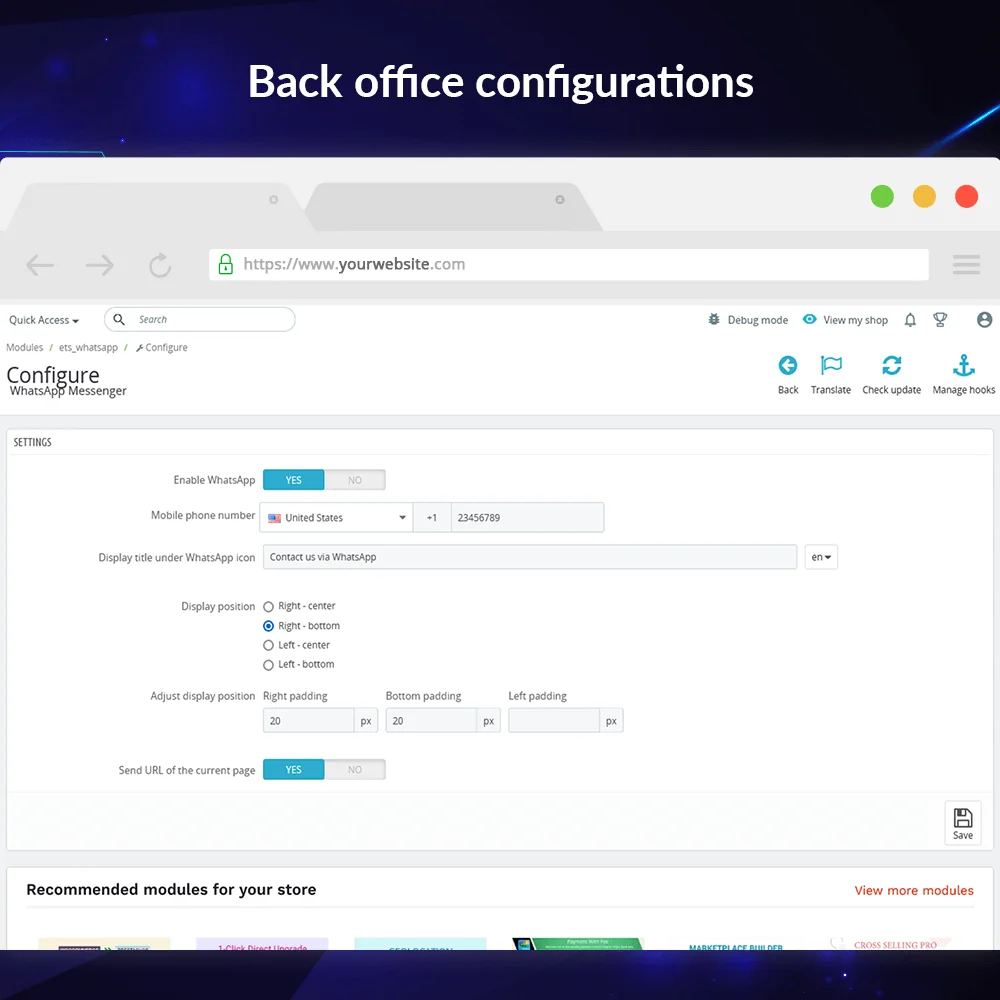Open the Translate flag icon
This screenshot has height=1000, width=1000.
click(831, 366)
